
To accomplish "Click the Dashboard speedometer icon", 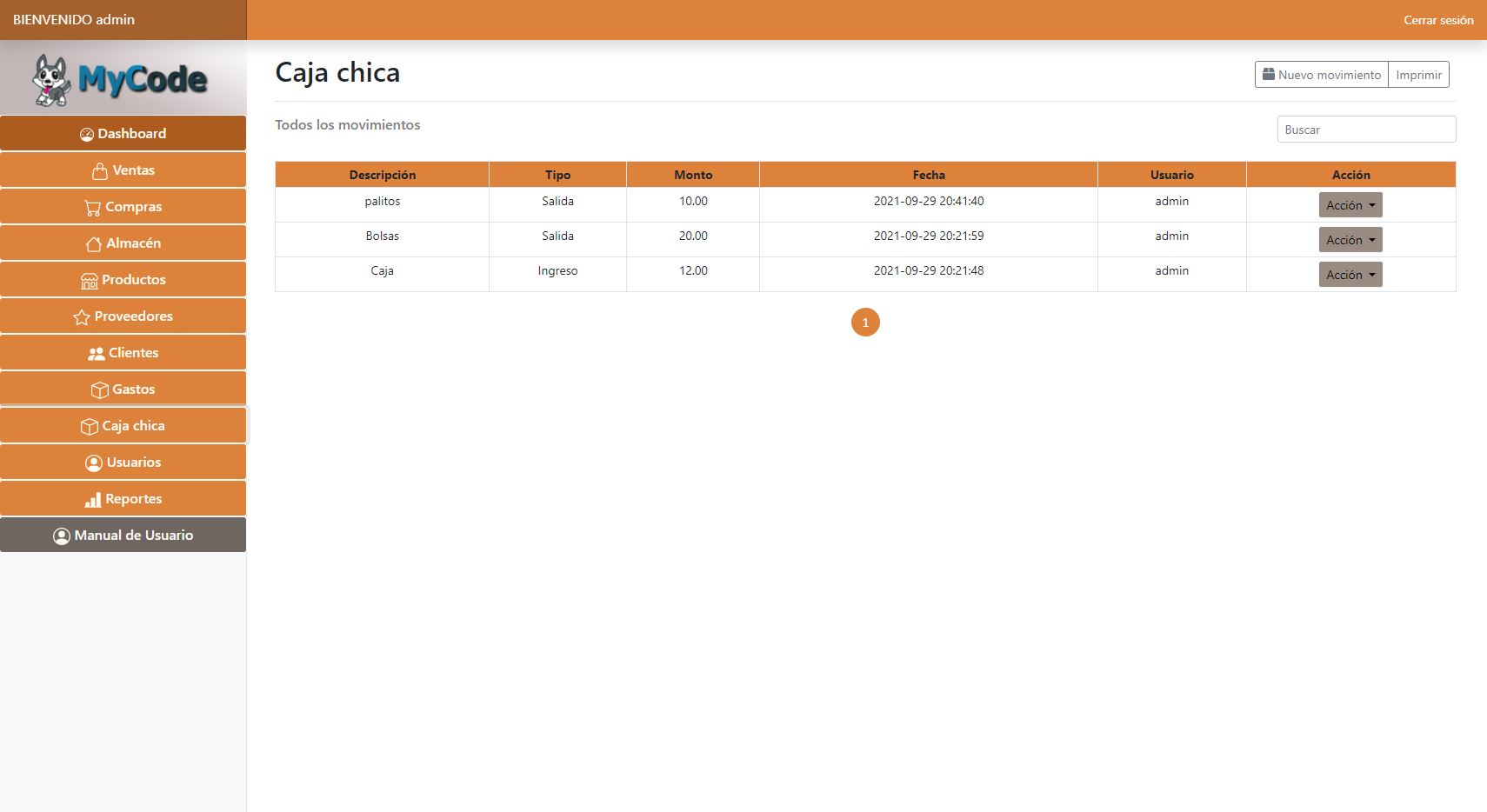I will tap(86, 135).
